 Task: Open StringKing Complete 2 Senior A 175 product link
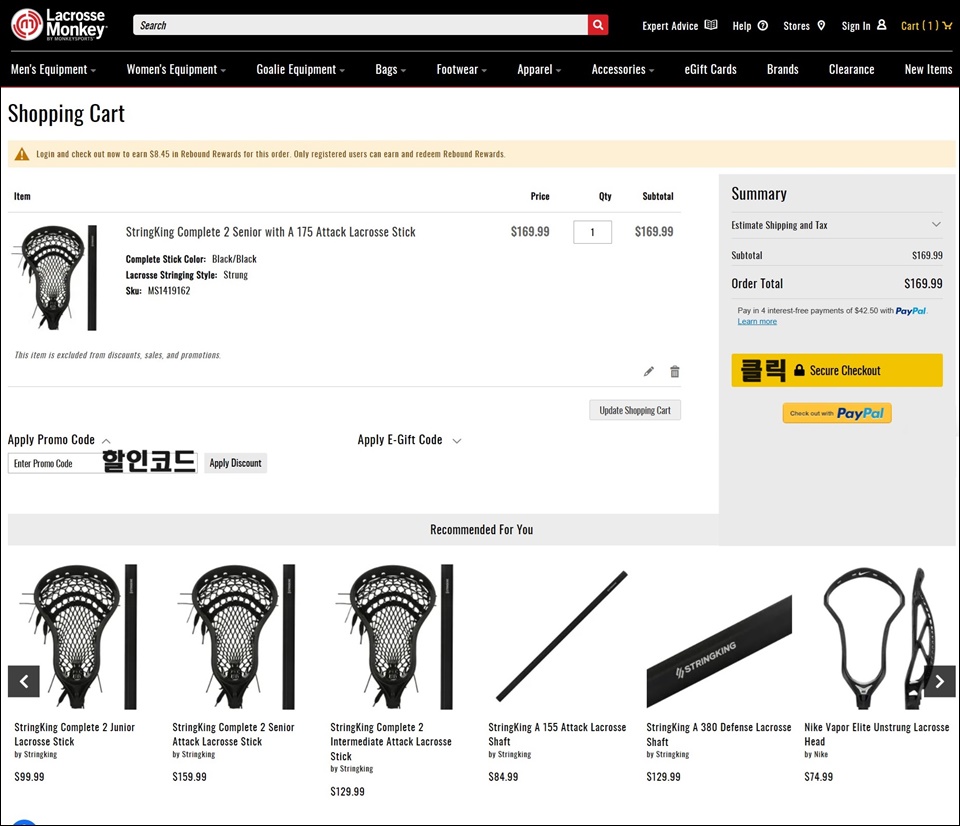pos(271,232)
